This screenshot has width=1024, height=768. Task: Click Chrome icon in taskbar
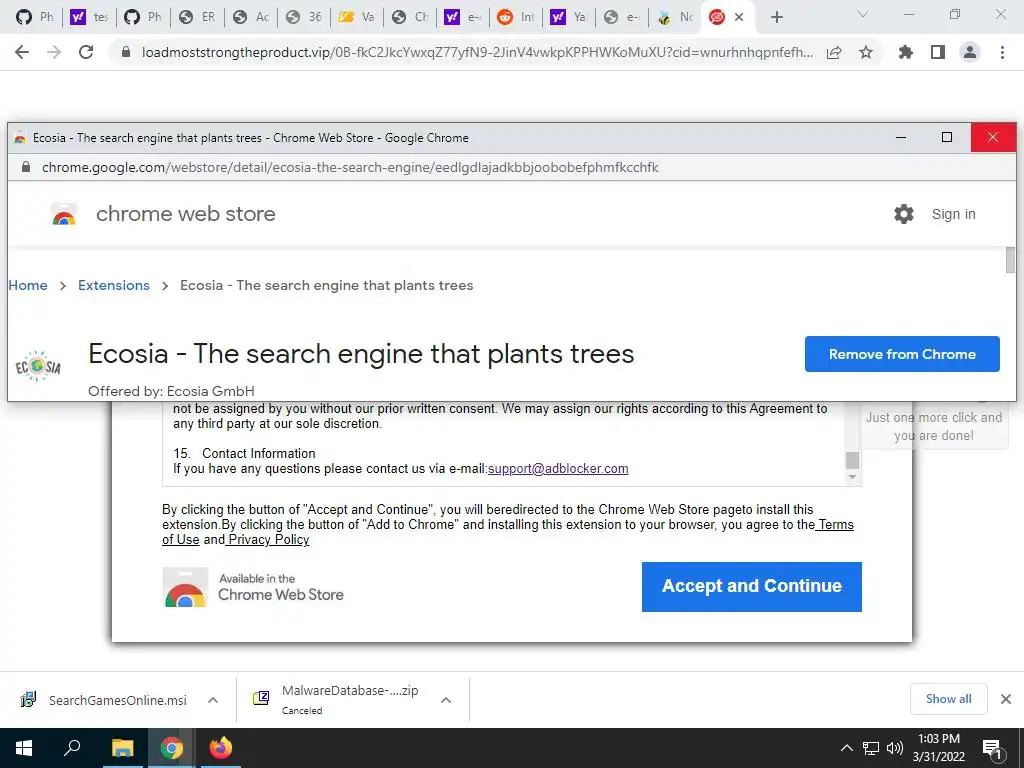171,748
